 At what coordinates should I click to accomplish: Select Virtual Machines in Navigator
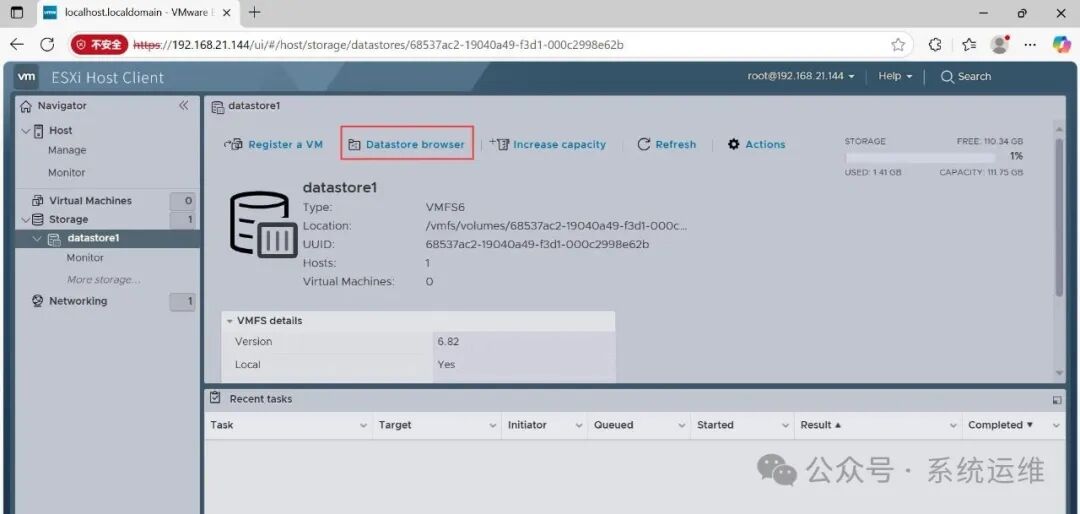click(x=90, y=201)
